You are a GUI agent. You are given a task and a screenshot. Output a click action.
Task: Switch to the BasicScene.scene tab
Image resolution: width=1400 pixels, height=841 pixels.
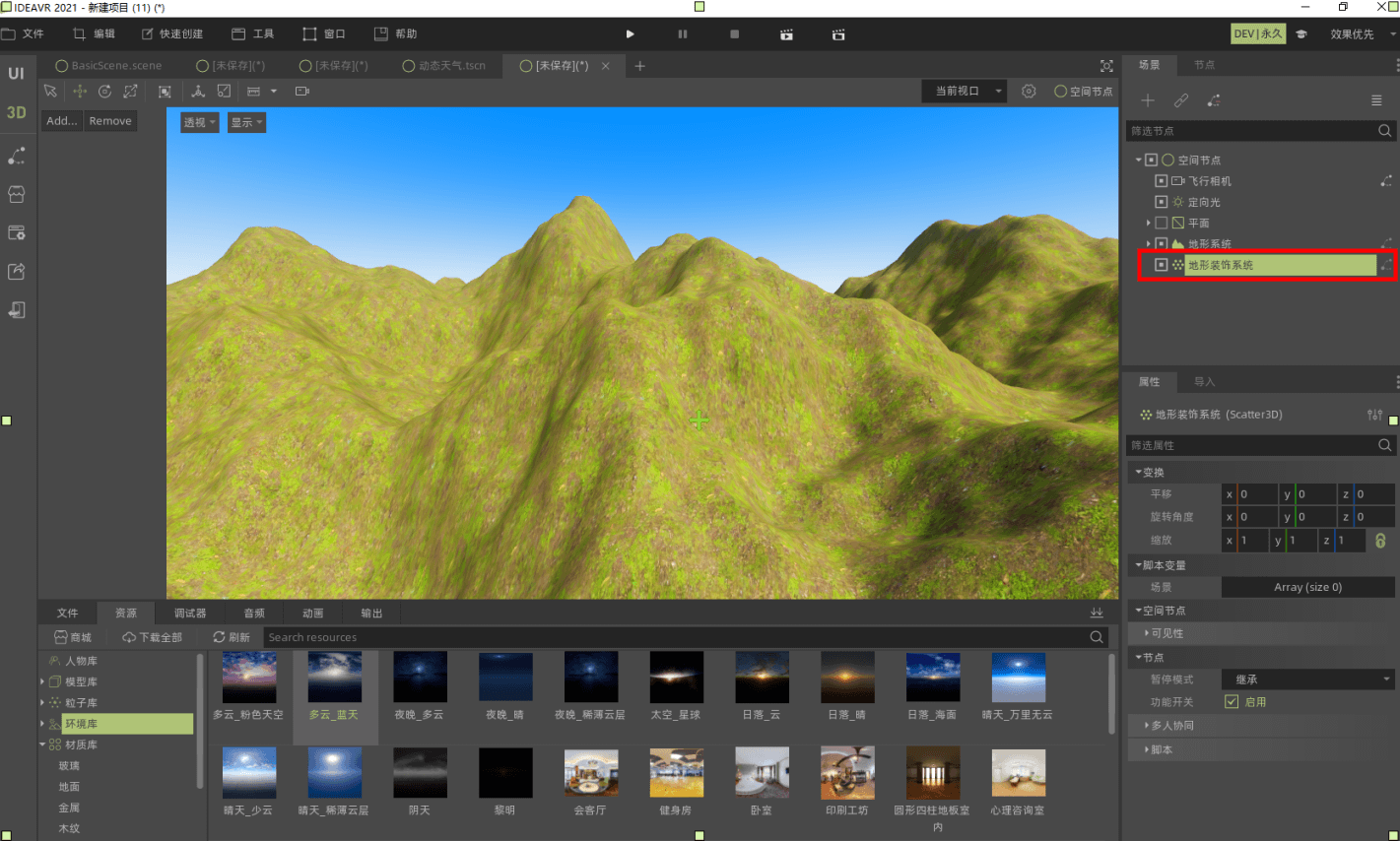(x=109, y=66)
